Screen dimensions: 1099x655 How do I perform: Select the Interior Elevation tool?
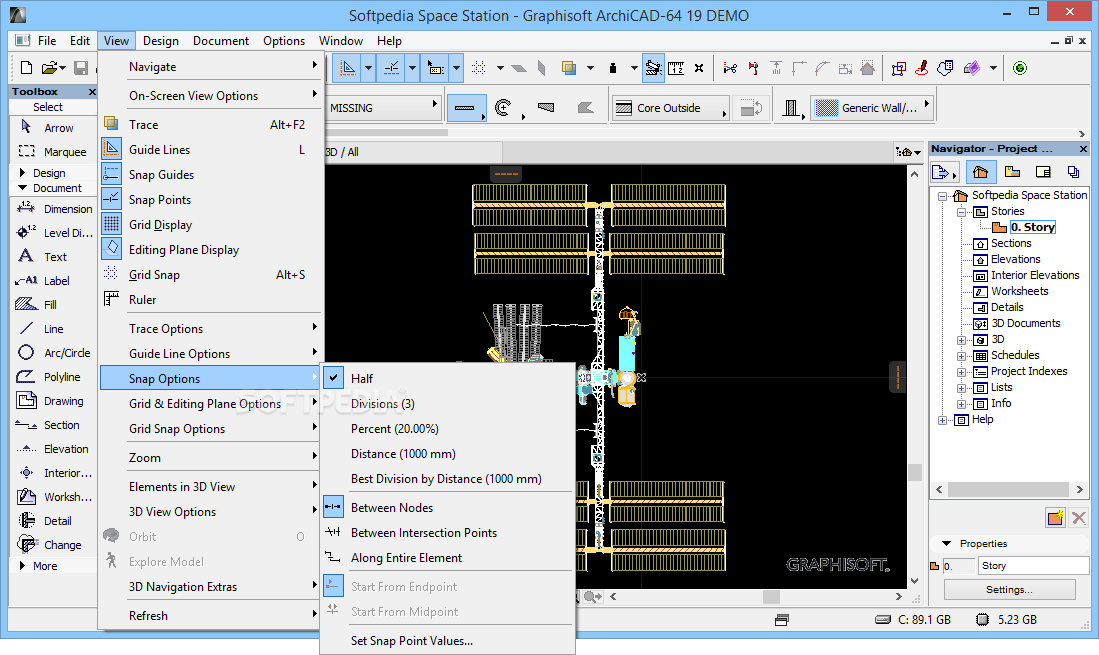click(53, 473)
